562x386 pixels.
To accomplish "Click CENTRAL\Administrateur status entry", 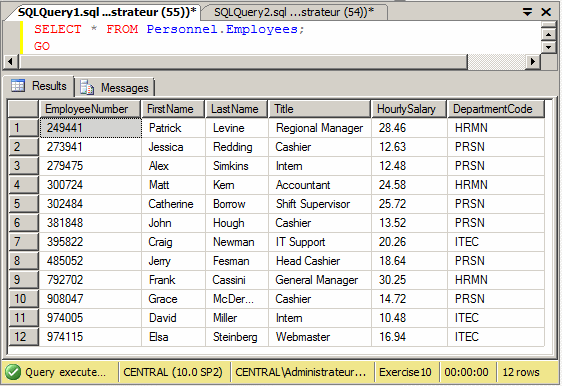I will point(301,372).
